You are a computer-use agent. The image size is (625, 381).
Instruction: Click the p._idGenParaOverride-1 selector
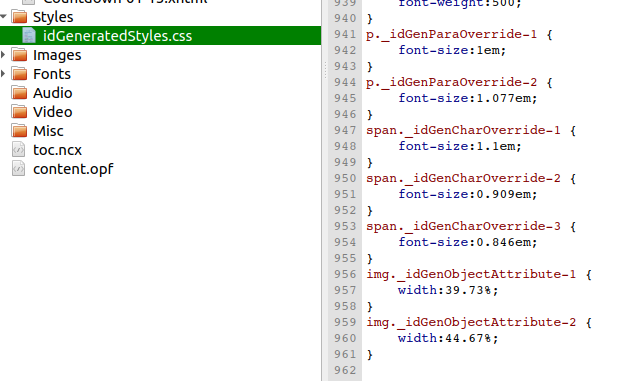coord(451,34)
